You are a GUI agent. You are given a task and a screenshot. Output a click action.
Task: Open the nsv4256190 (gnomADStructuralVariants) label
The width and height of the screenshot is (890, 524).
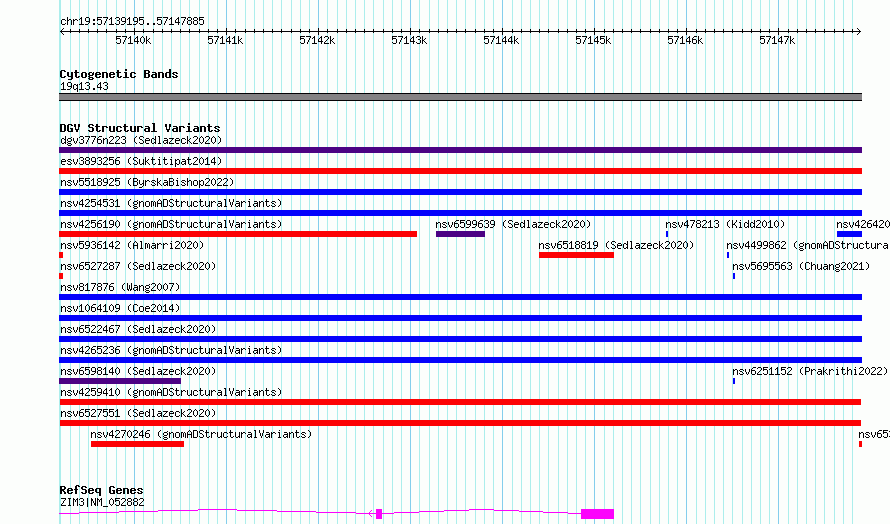[171, 224]
